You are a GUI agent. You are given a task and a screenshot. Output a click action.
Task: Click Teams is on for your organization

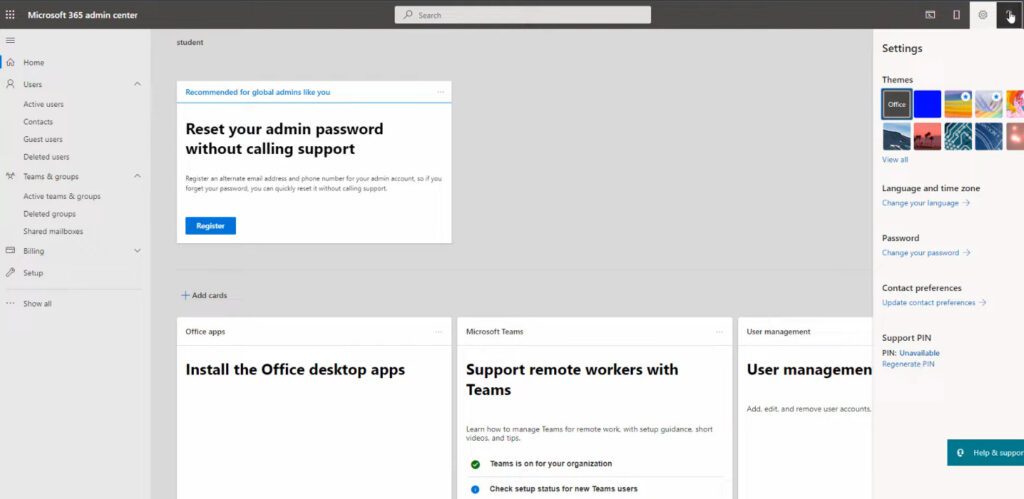pyautogui.click(x=551, y=464)
